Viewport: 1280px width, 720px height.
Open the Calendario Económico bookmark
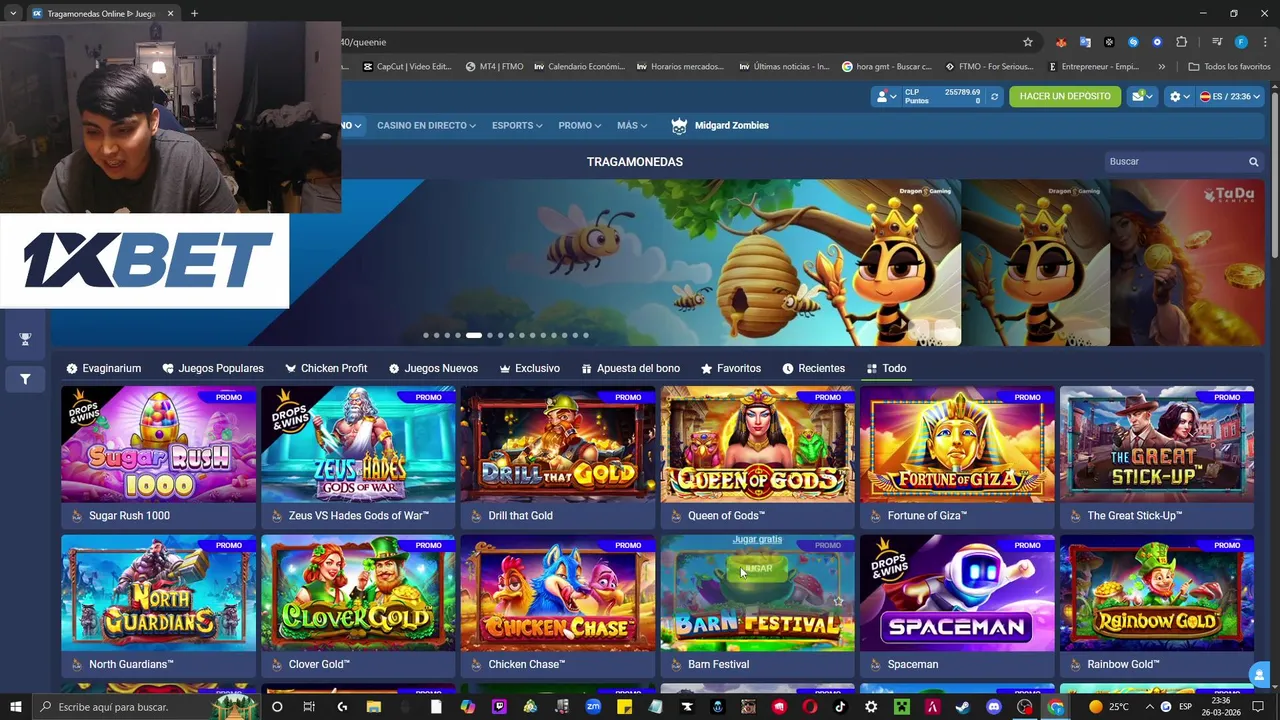[x=579, y=67]
